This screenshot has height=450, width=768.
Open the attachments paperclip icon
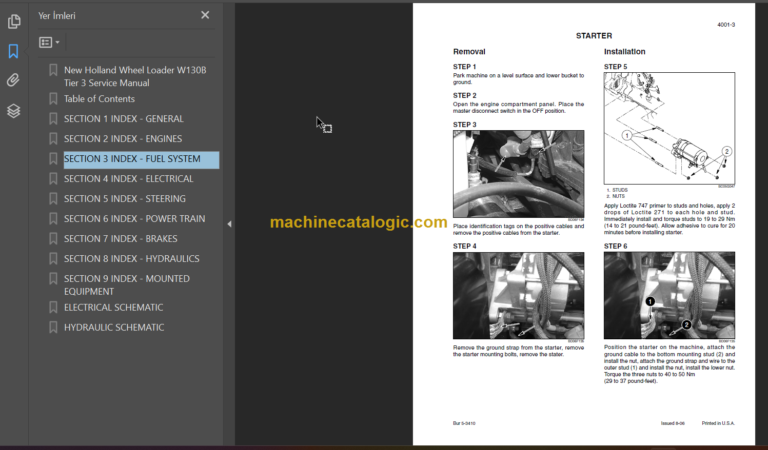tap(13, 80)
